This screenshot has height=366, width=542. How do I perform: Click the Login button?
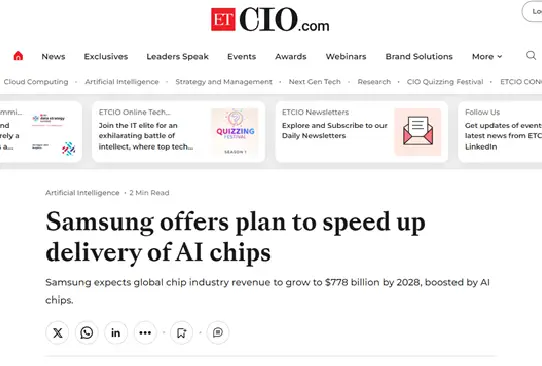click(532, 11)
